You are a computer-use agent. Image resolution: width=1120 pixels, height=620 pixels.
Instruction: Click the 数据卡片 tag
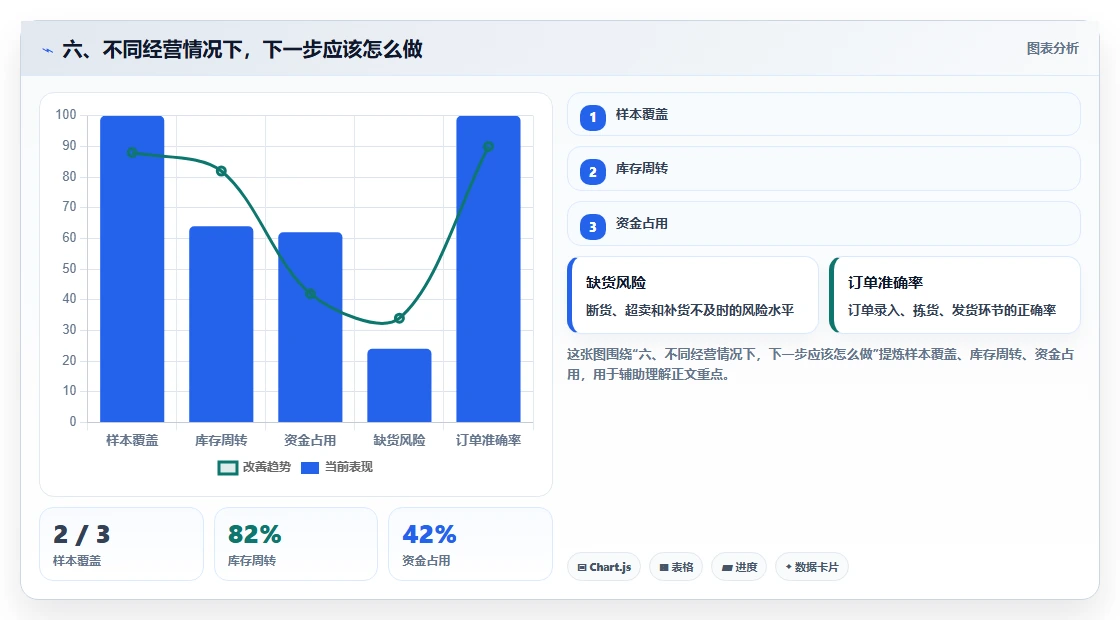coord(811,567)
